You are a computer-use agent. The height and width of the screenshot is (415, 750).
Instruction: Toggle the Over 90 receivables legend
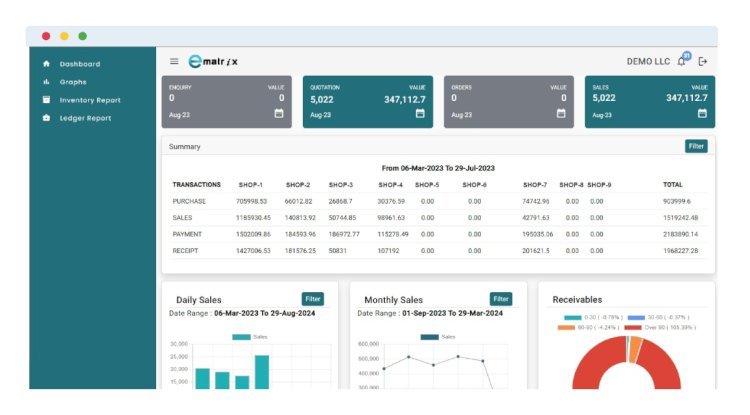click(660, 328)
